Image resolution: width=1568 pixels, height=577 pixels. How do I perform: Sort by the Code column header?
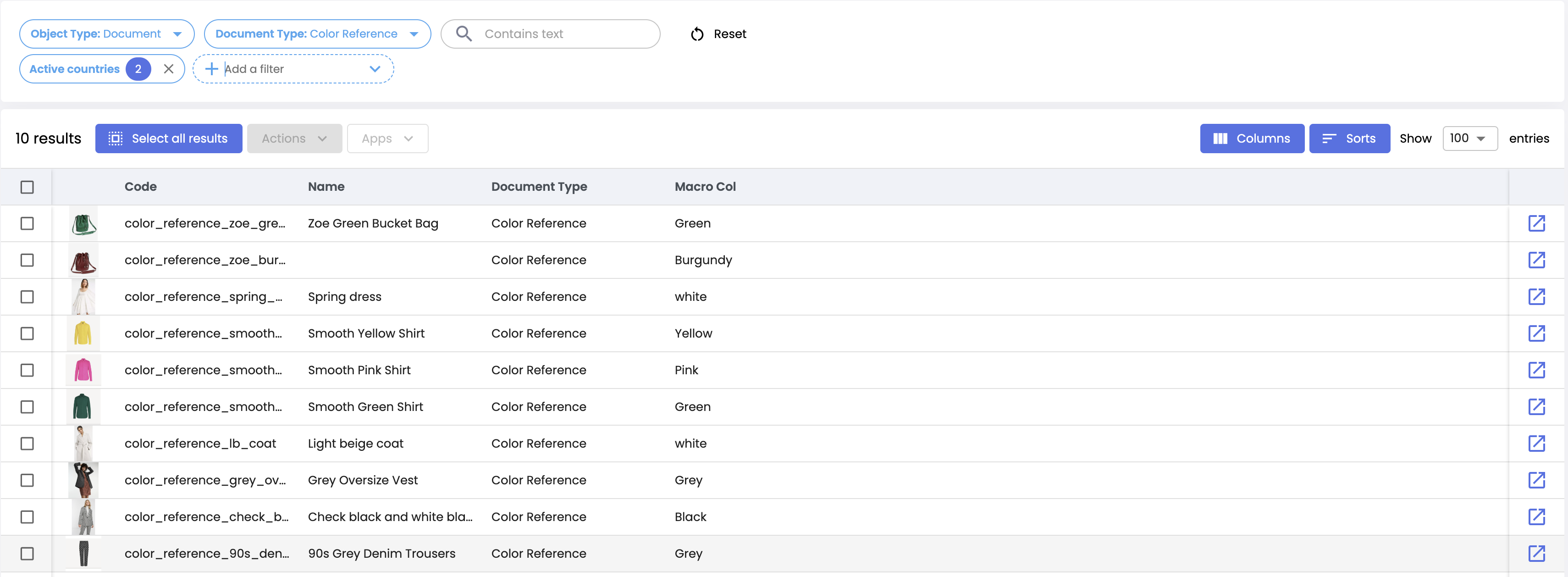coord(141,187)
